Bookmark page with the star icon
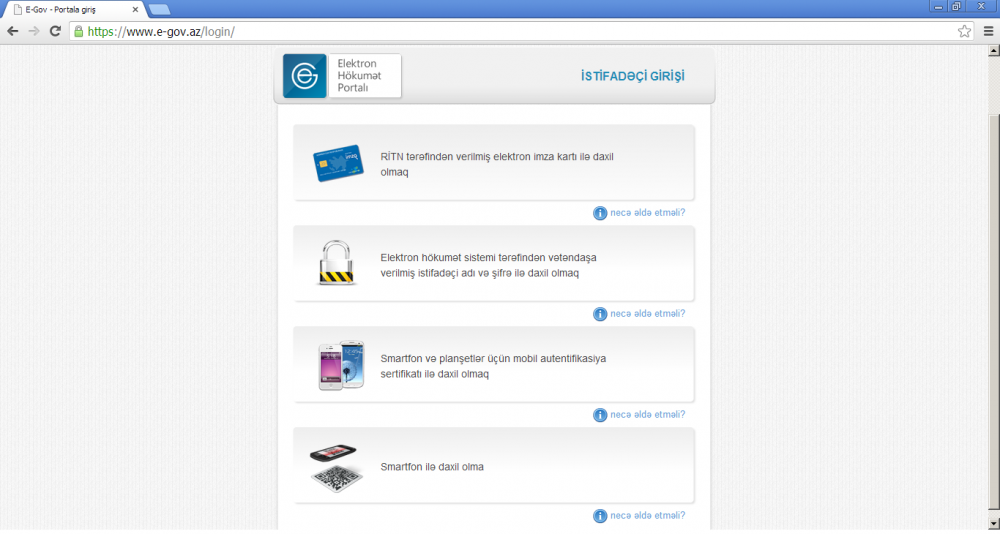Viewport: 1000px width, 534px height. click(964, 31)
